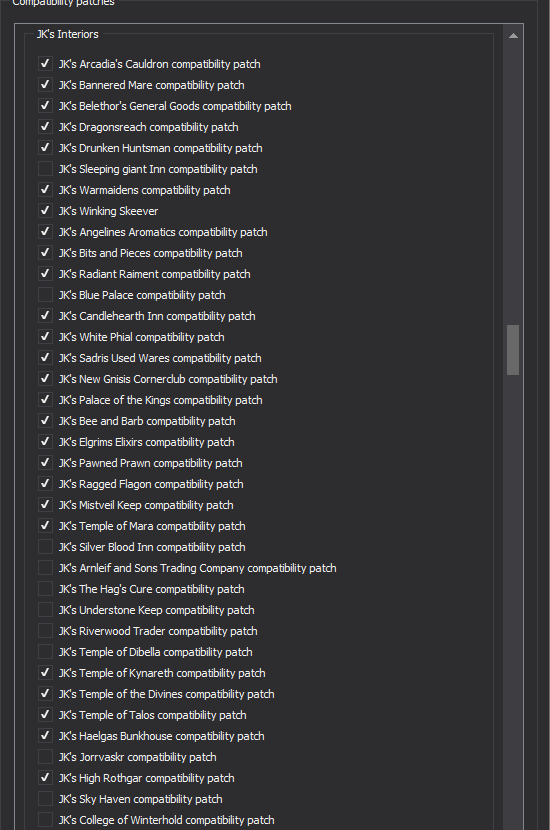Disable JK's Dragonsreach compatibility patch

pos(46,127)
